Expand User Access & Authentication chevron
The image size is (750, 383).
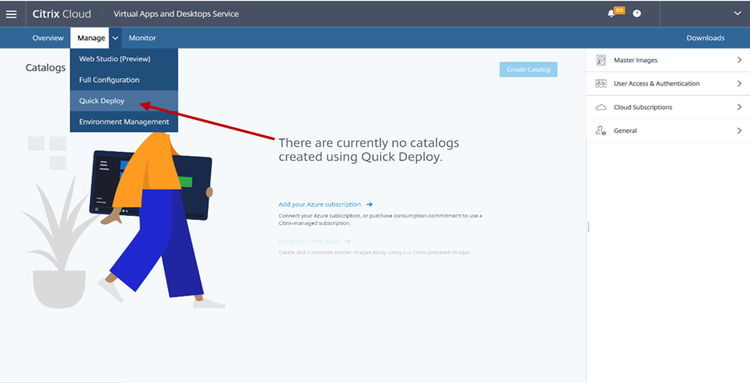pos(739,84)
